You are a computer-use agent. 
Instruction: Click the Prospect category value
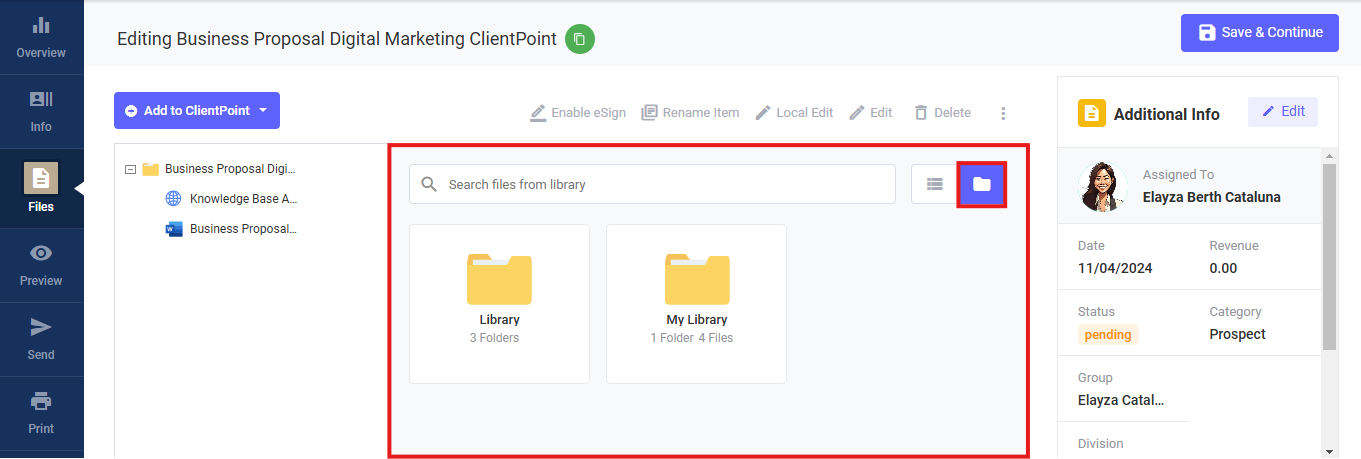[1237, 334]
